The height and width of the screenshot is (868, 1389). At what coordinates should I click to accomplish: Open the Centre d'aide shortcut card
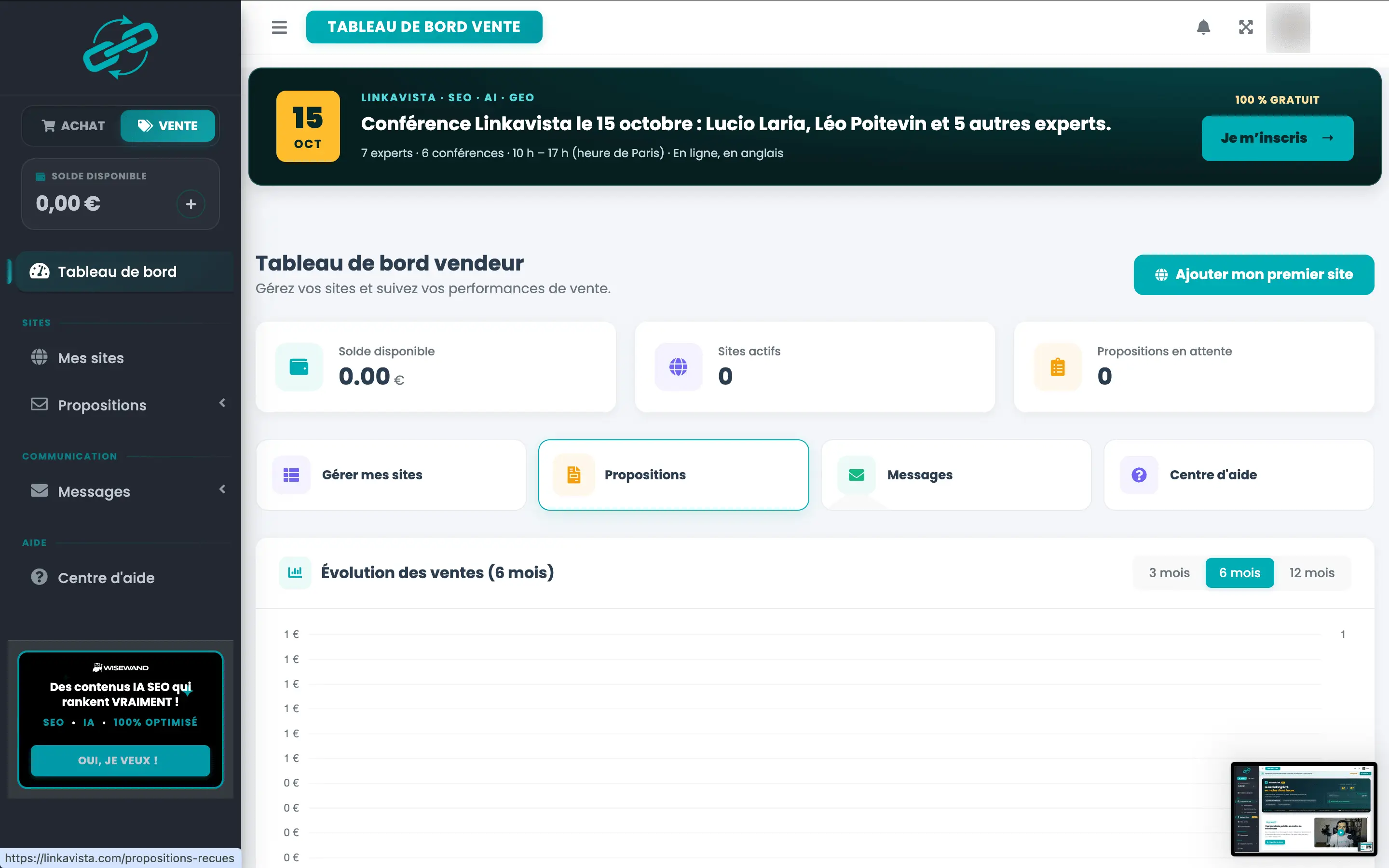(1239, 475)
